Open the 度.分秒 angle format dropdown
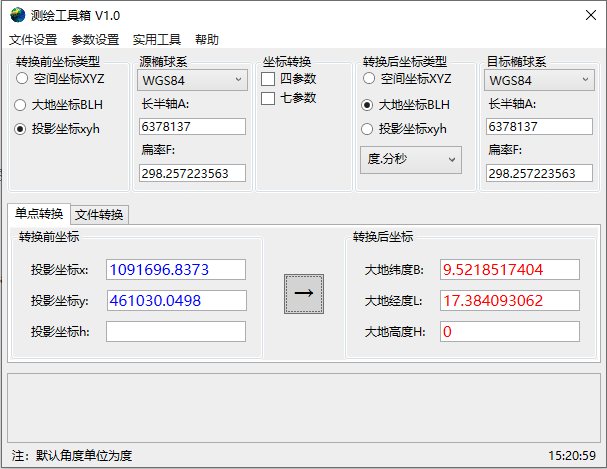 click(x=411, y=159)
